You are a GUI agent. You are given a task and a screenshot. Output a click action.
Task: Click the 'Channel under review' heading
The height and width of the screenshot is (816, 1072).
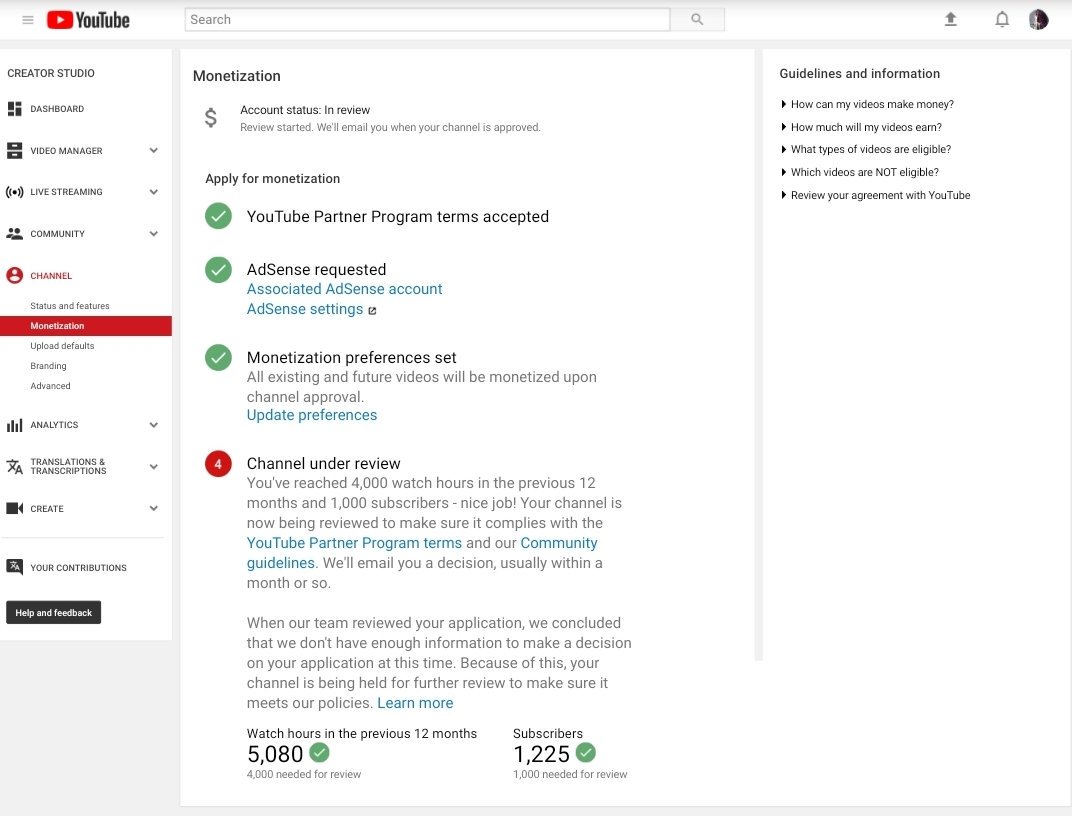pos(323,464)
